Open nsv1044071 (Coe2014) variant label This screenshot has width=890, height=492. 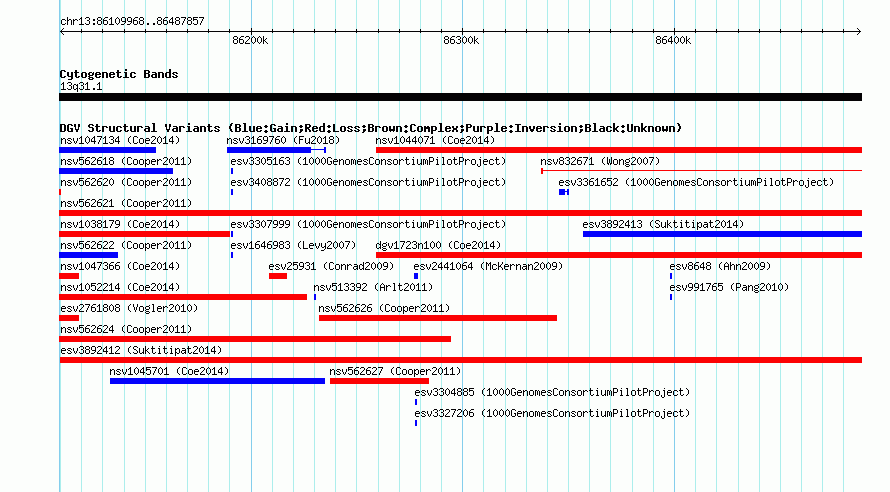(435, 140)
